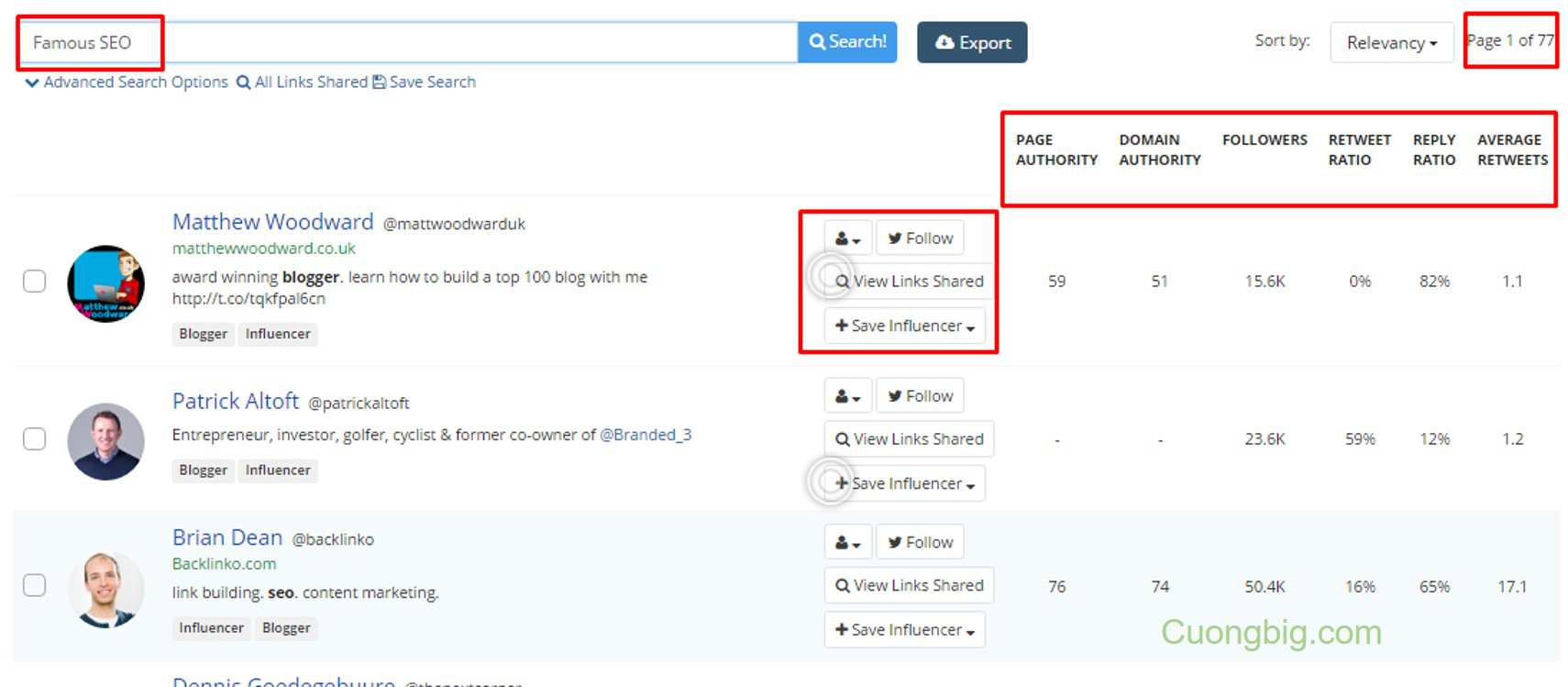The width and height of the screenshot is (1568, 687).
Task: Click the Reply Ratio column header
Action: coord(1434,150)
